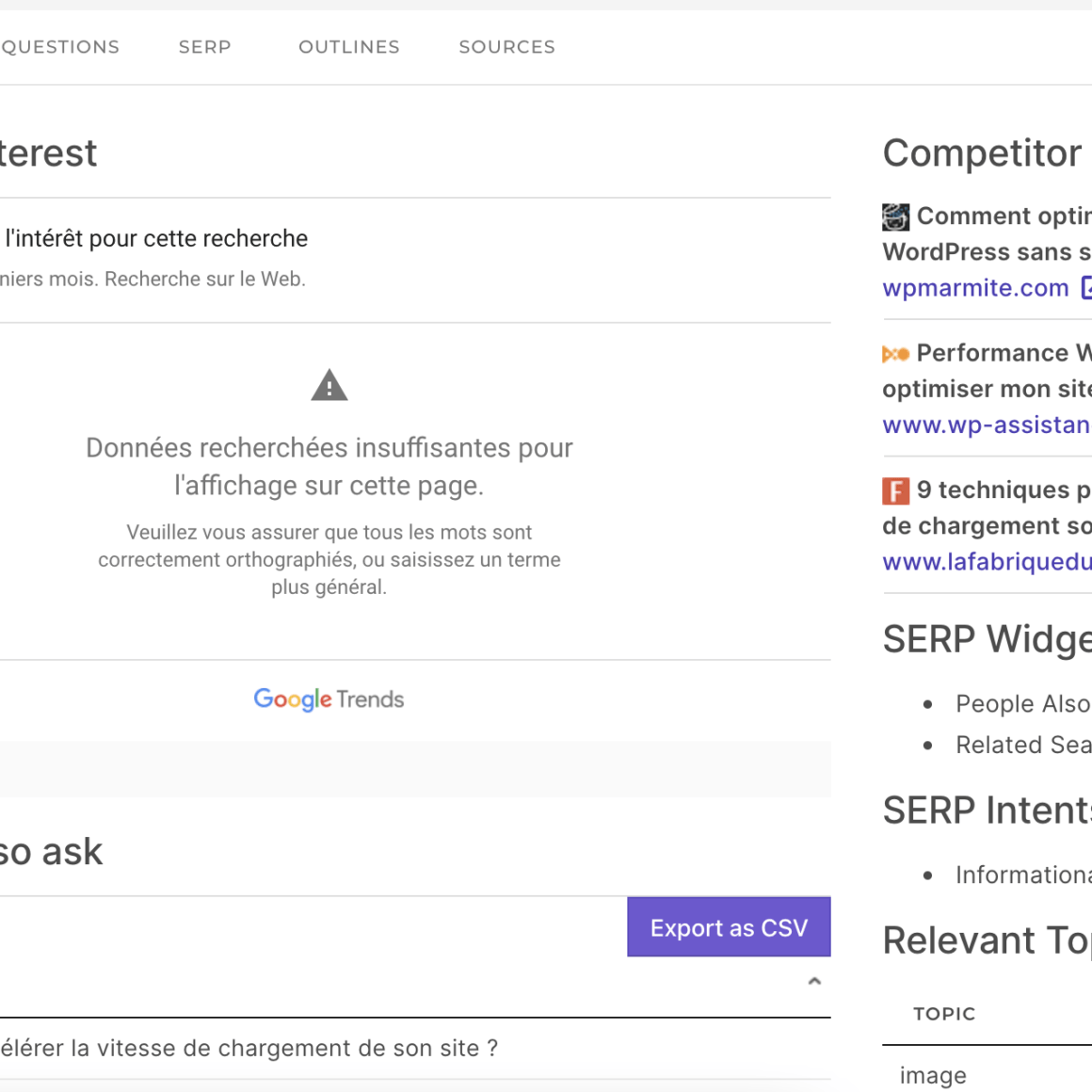Click the Google Trends logo
Screen dimensions: 1092x1092
329,699
